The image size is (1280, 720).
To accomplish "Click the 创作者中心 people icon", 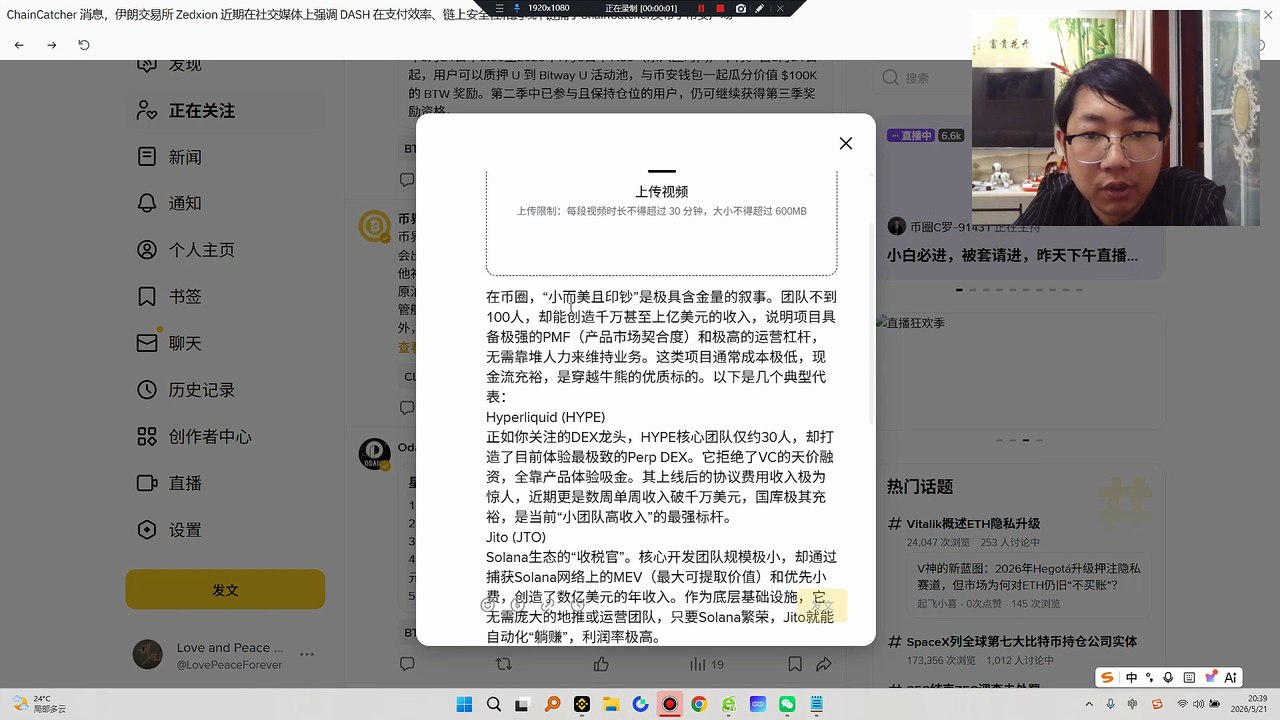I will click(147, 436).
